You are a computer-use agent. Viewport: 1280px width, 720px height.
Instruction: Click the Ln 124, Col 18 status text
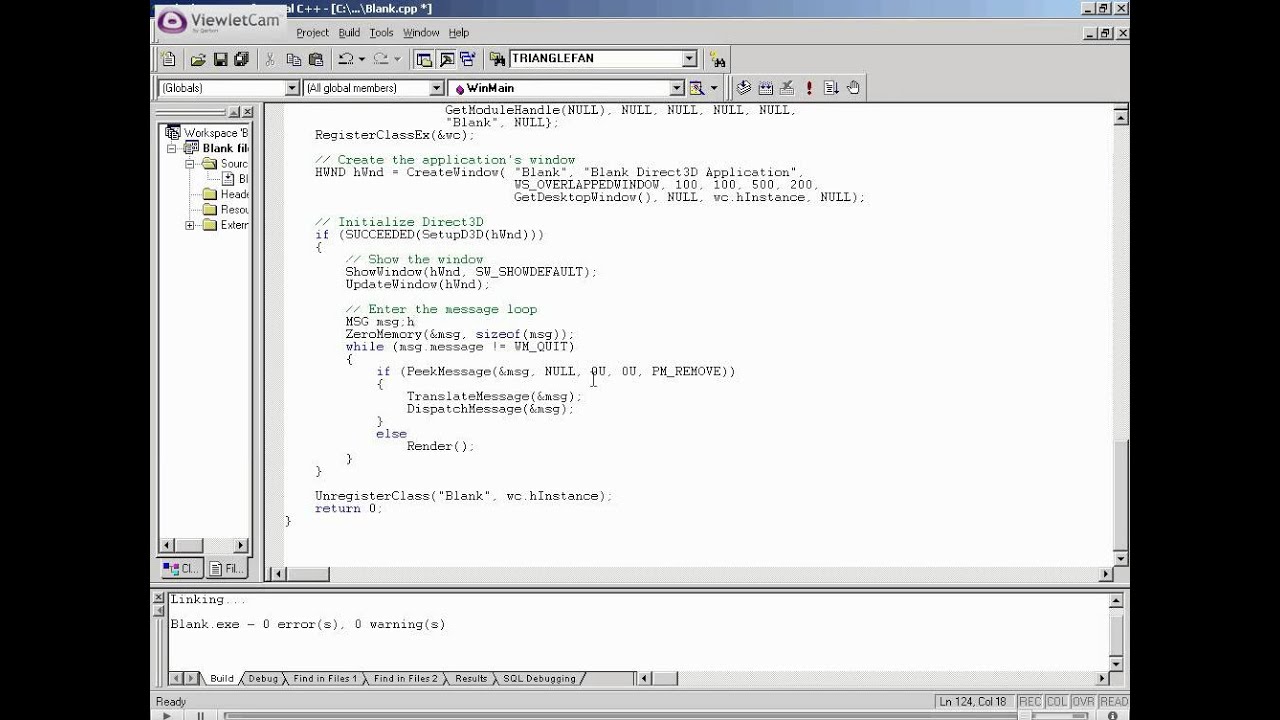pyautogui.click(x=973, y=702)
